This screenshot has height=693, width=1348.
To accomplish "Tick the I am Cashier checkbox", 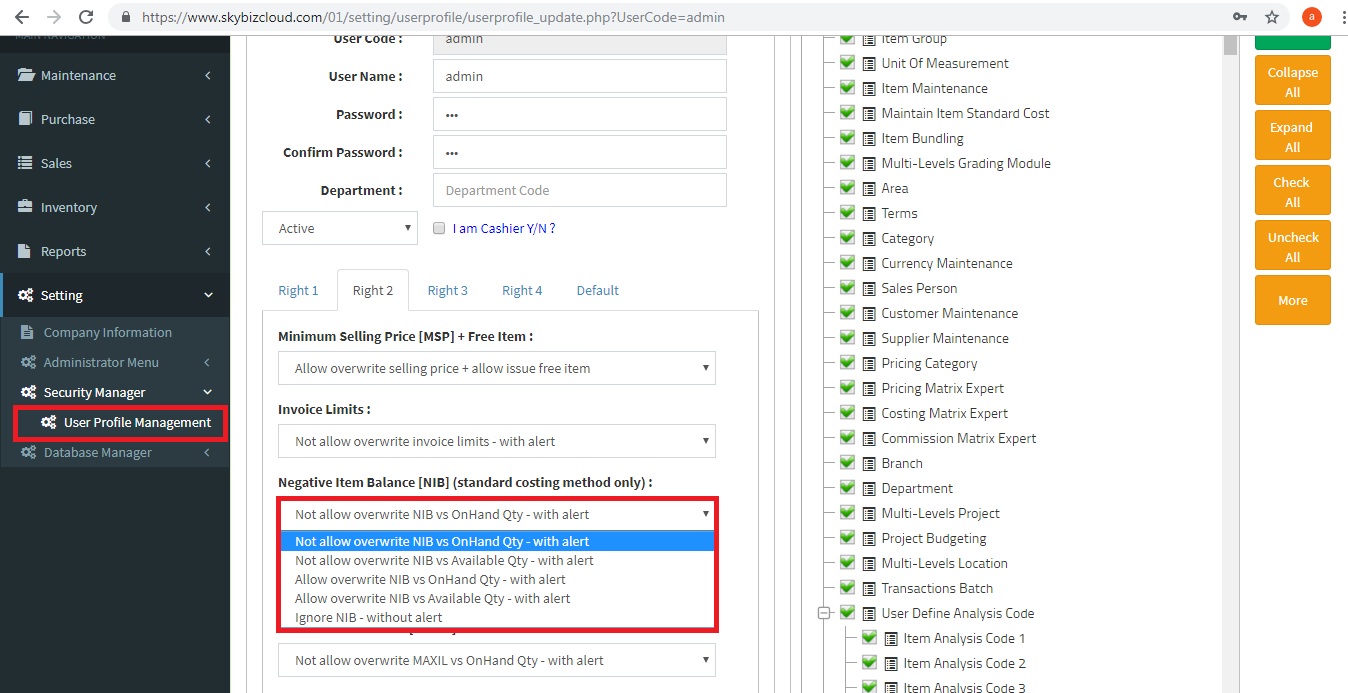I will 439,229.
